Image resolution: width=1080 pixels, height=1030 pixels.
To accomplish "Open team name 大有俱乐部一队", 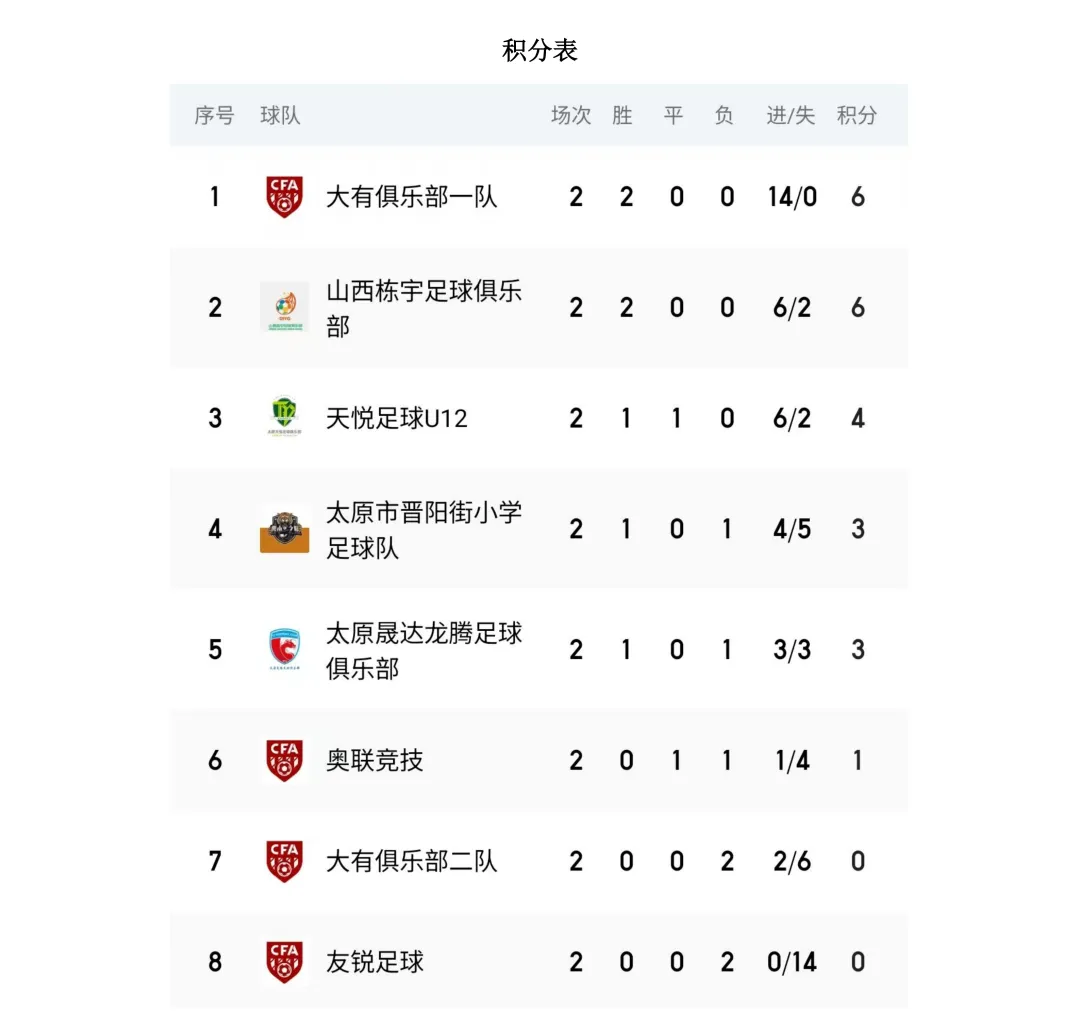I will pyautogui.click(x=411, y=197).
